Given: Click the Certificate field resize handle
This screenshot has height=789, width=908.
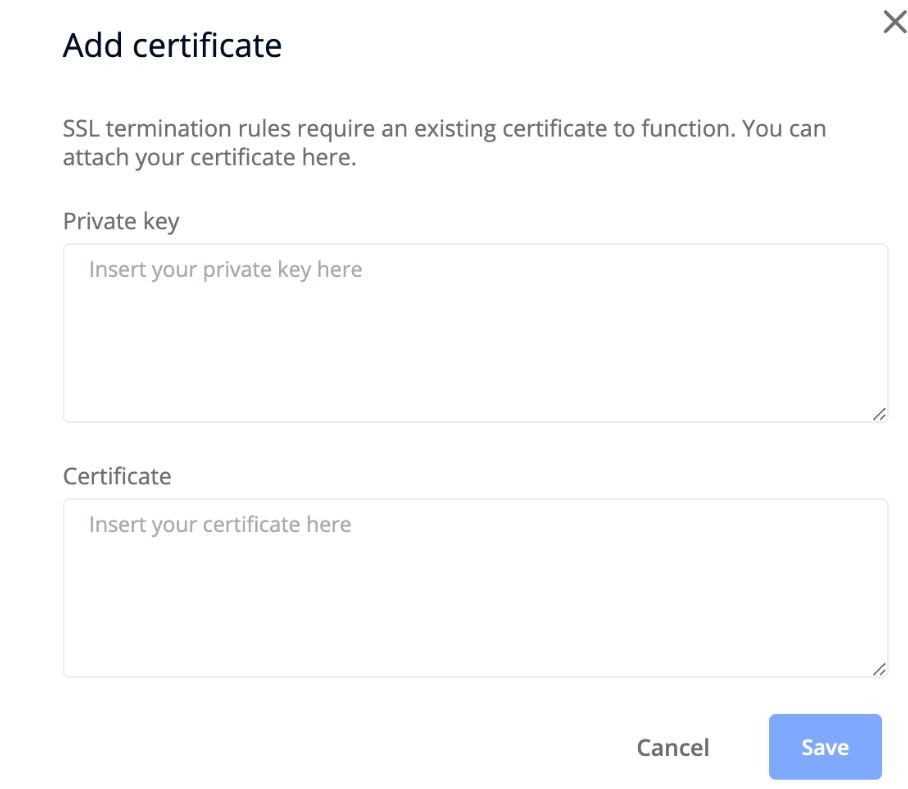Looking at the screenshot, I should [x=879, y=669].
